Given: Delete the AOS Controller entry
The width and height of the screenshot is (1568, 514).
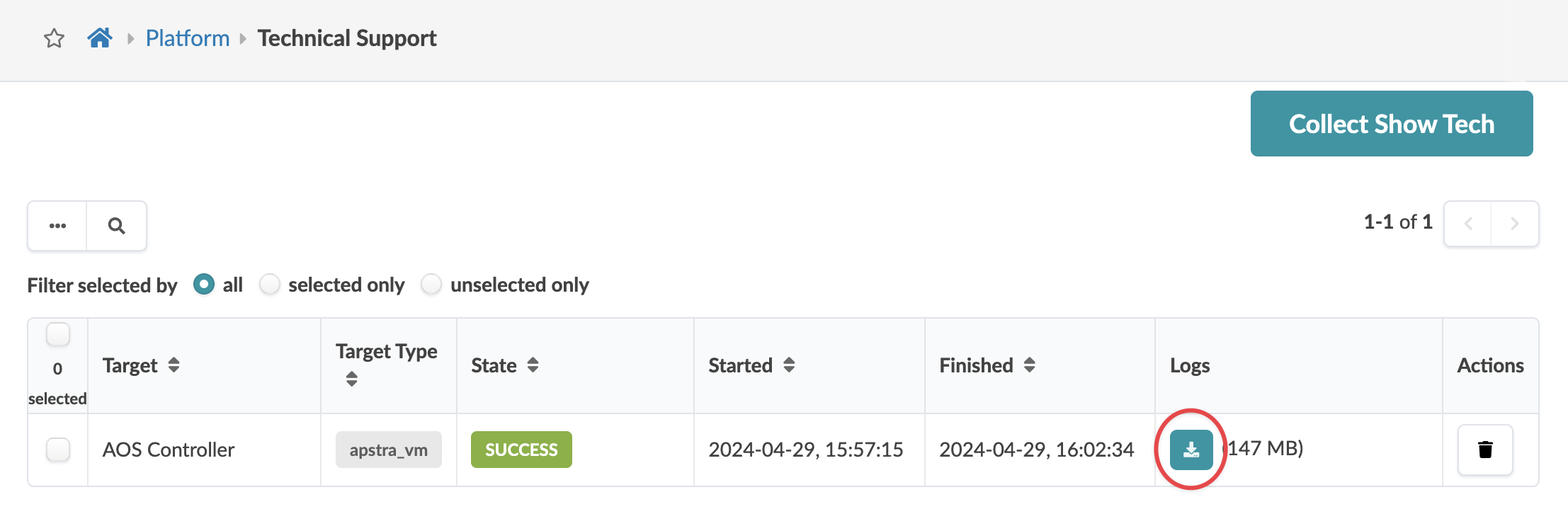Looking at the screenshot, I should click(1485, 450).
